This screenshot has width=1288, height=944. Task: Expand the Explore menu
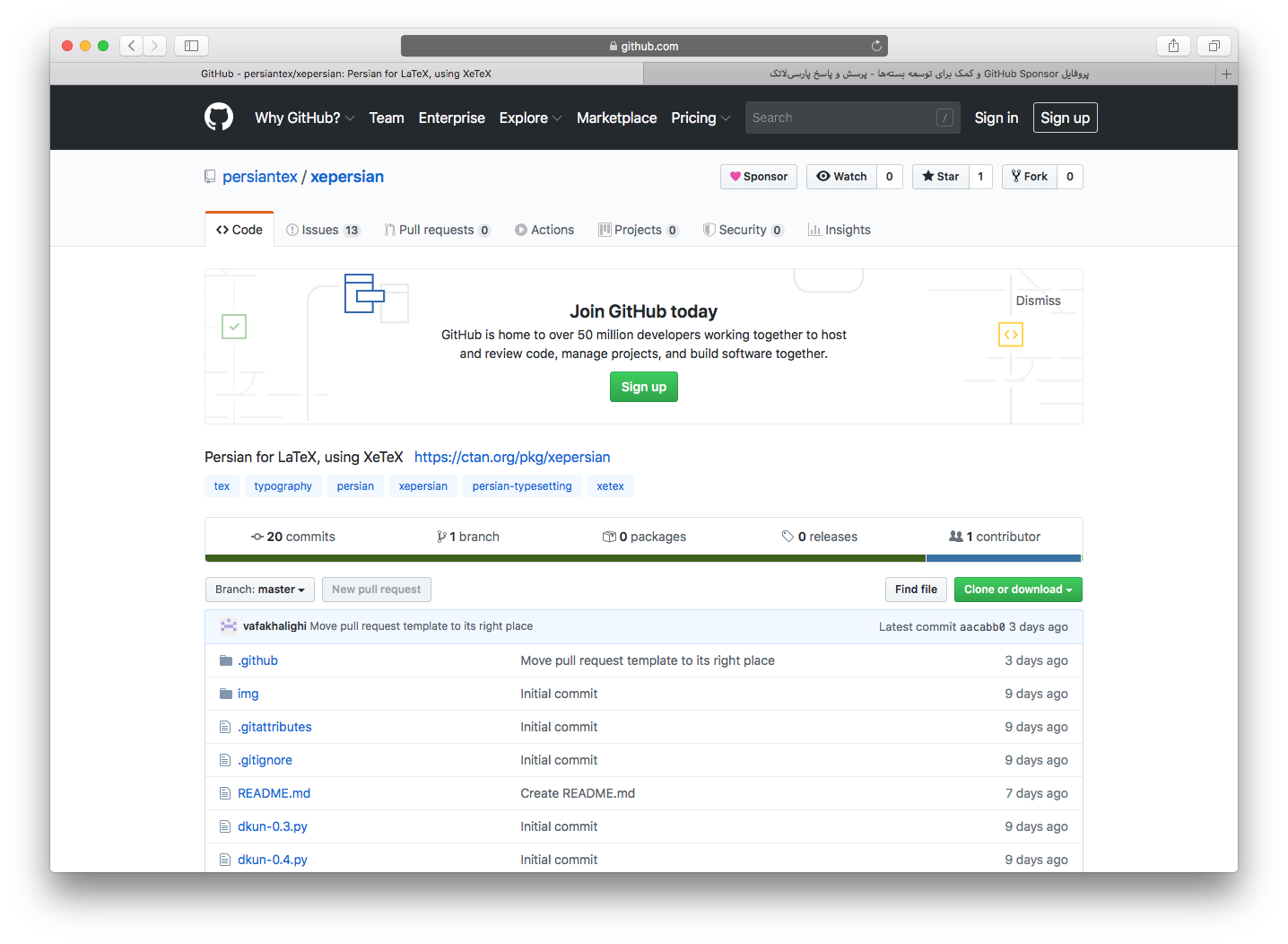[530, 118]
